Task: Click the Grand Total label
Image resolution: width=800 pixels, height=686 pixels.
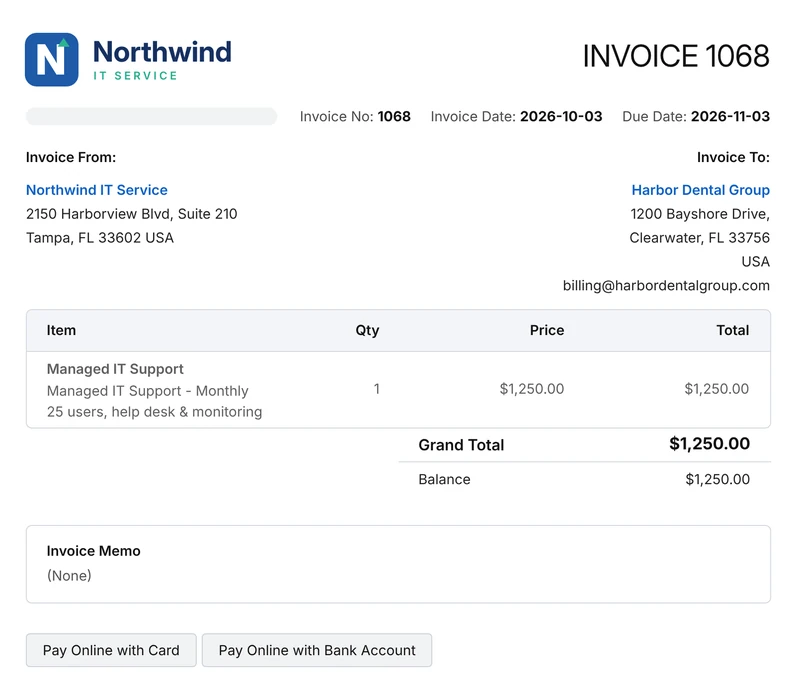Action: tap(461, 445)
